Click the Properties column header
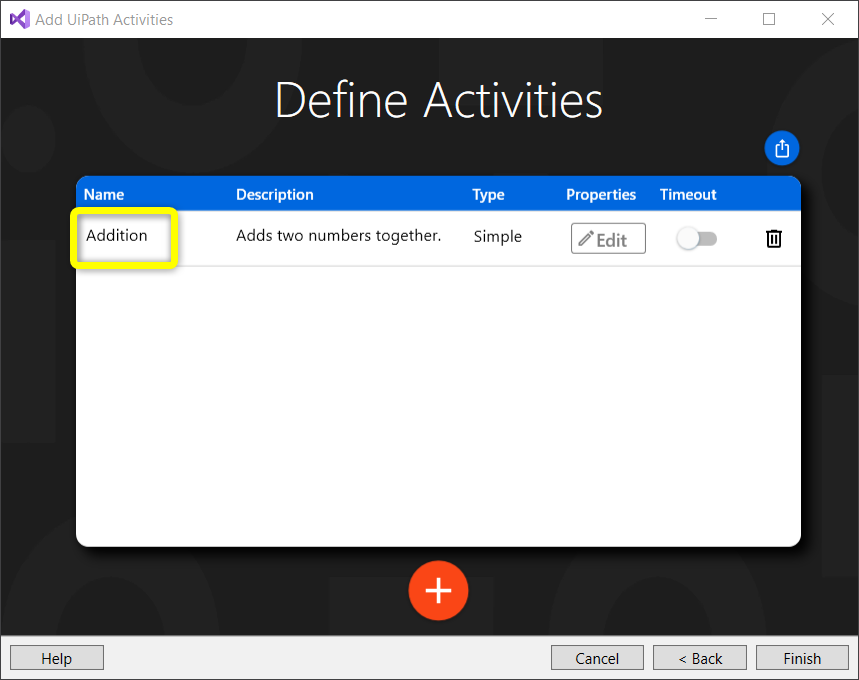 pyautogui.click(x=601, y=194)
